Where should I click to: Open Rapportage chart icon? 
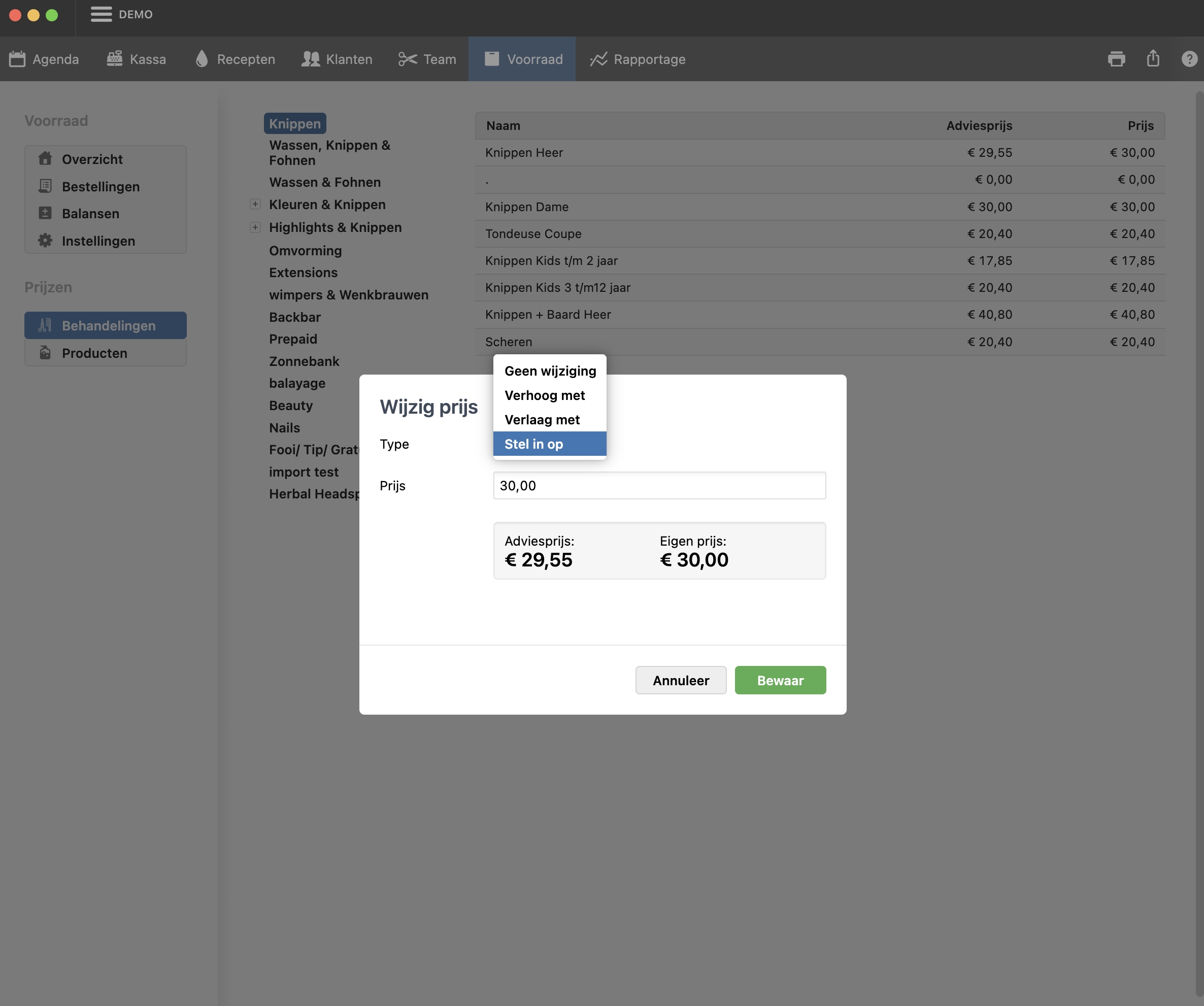point(598,59)
